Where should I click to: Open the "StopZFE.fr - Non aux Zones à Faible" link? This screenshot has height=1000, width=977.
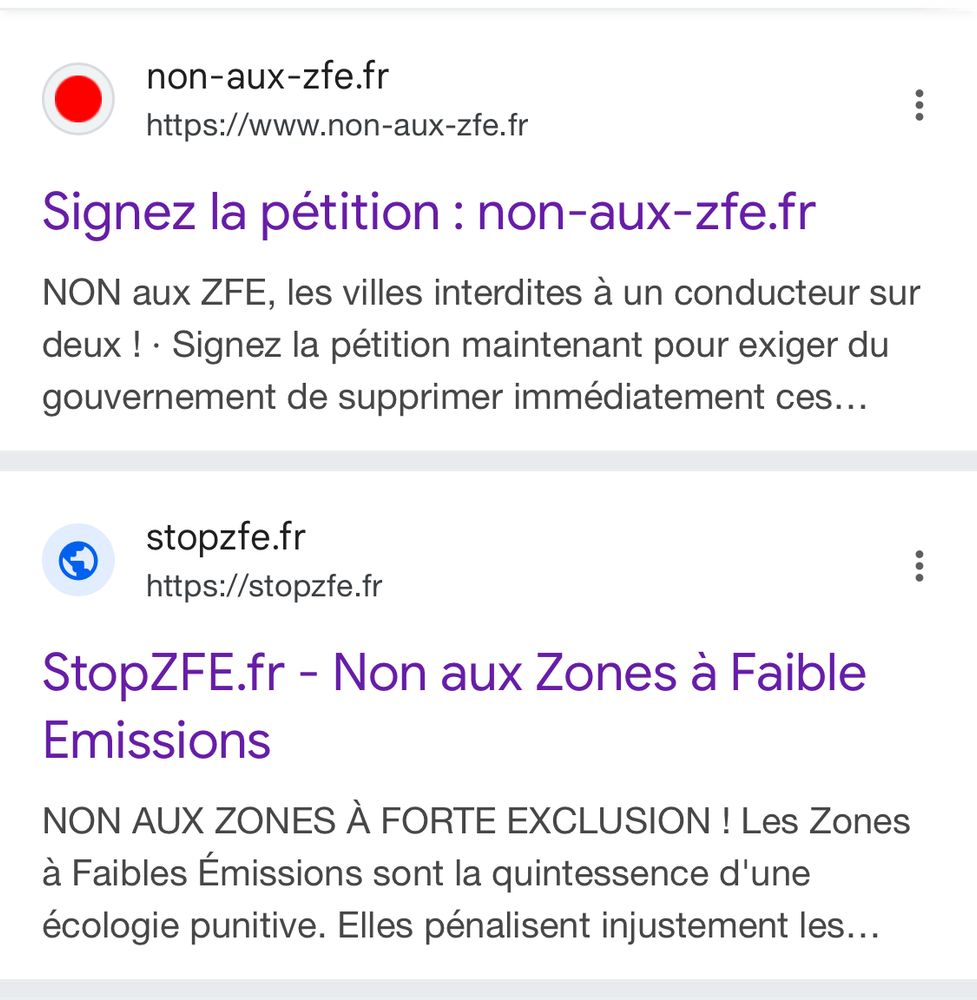click(x=454, y=672)
